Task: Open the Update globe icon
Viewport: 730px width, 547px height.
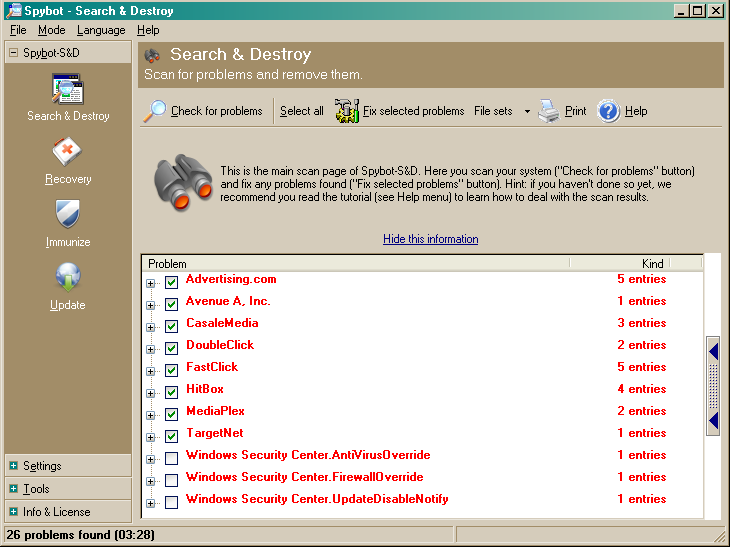Action: point(68,277)
